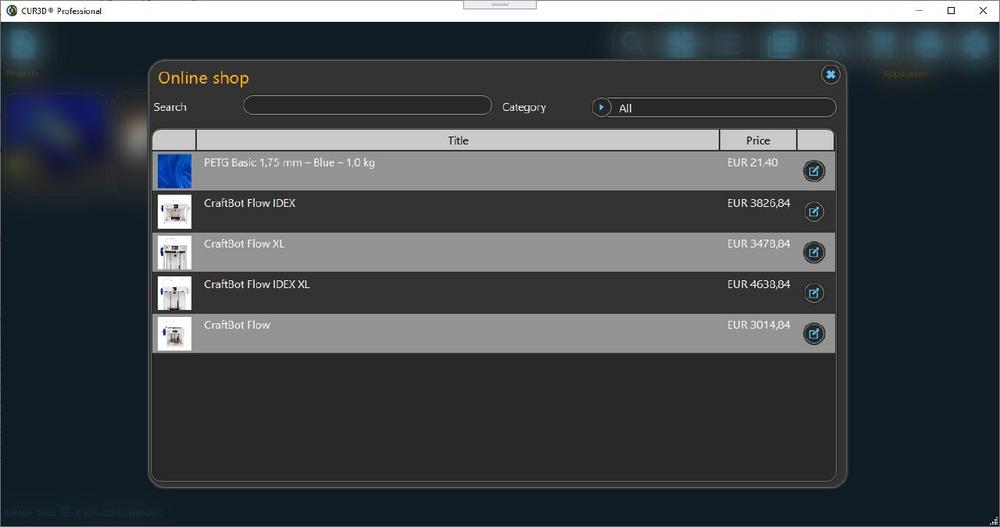Click the Category dropdown arrow icon
This screenshot has height=527, width=1000.
coord(601,107)
